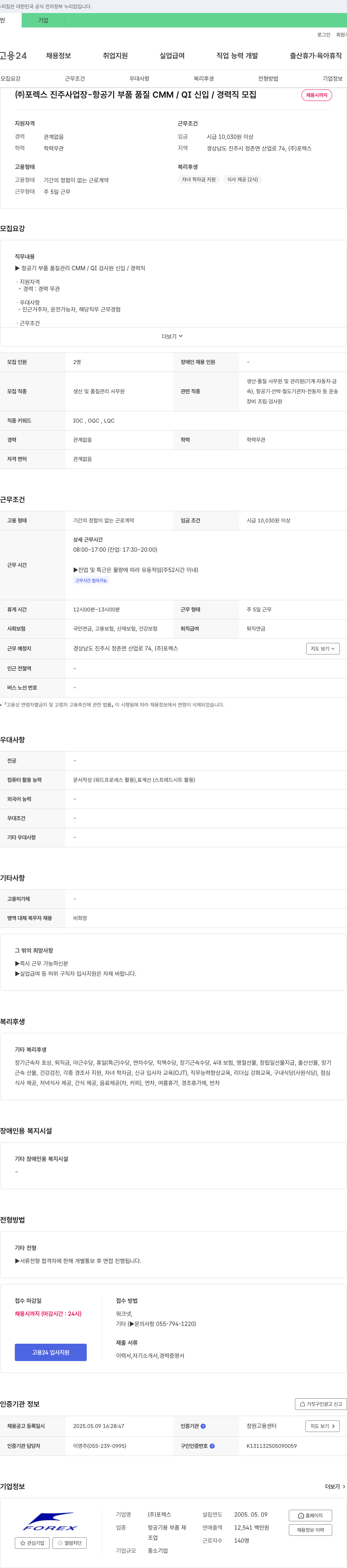Switch to the 기업 tab
Viewport: 347px width, 1568px height.
pos(43,20)
